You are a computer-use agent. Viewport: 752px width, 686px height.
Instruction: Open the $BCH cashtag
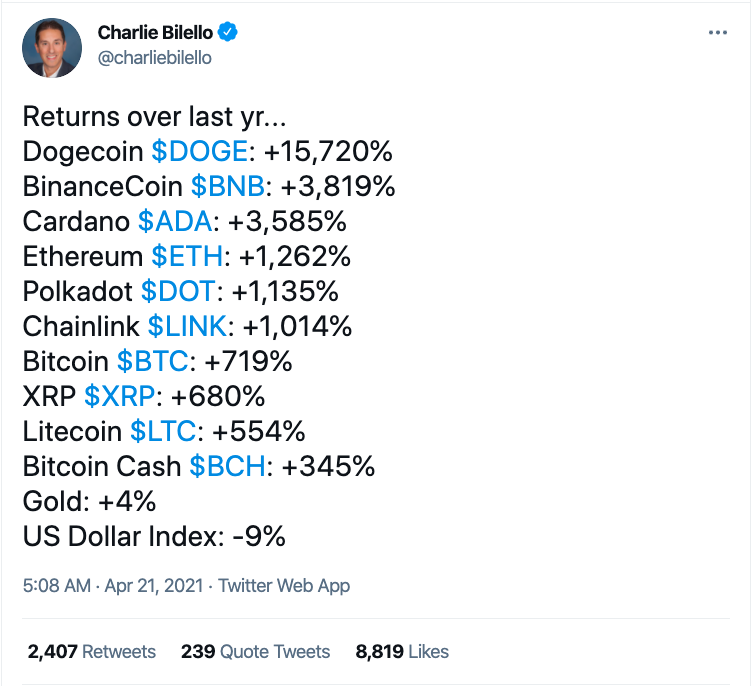coord(228,467)
